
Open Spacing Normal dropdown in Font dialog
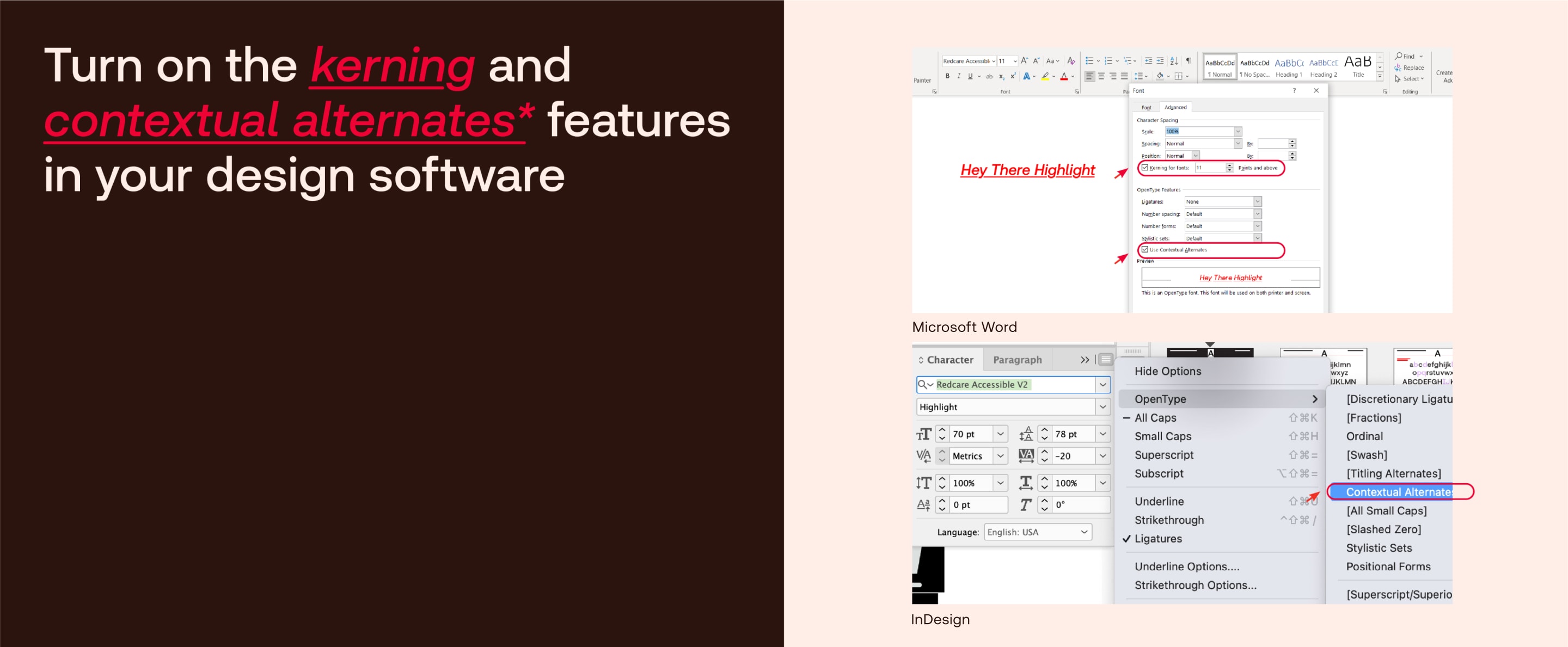tap(1238, 144)
